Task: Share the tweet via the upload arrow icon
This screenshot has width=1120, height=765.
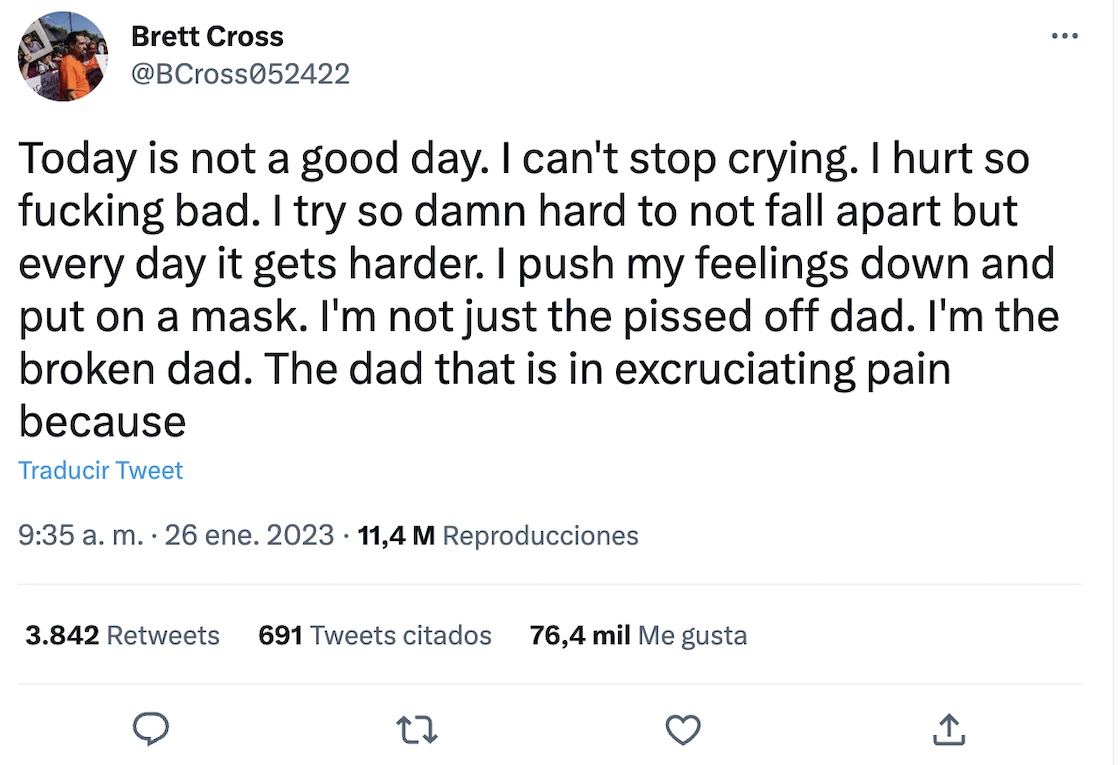Action: coord(948,730)
